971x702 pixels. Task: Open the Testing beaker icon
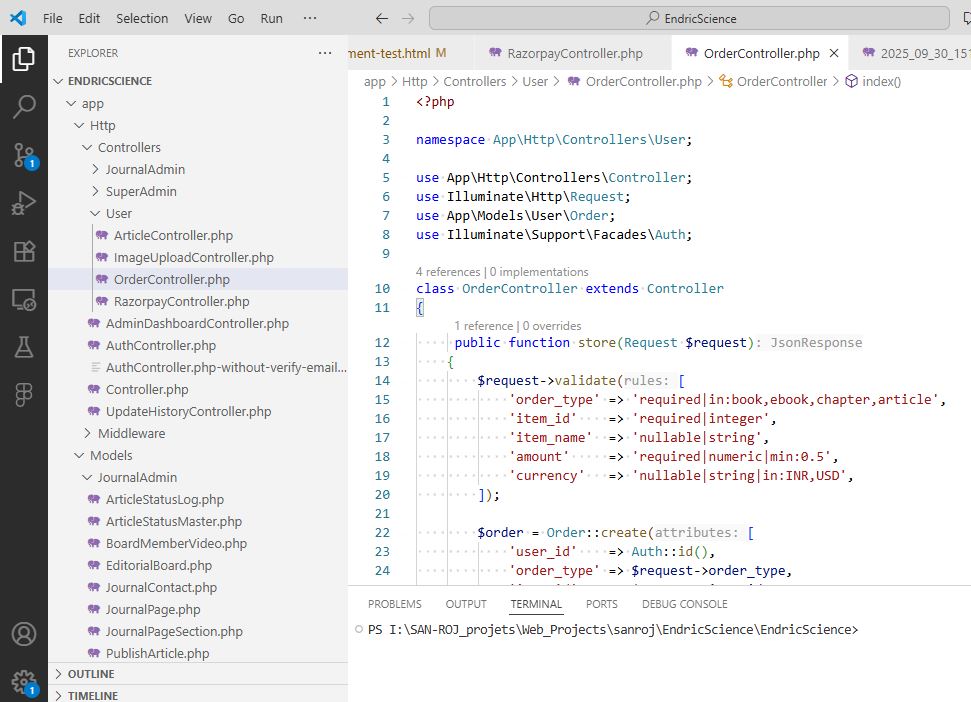coord(25,345)
